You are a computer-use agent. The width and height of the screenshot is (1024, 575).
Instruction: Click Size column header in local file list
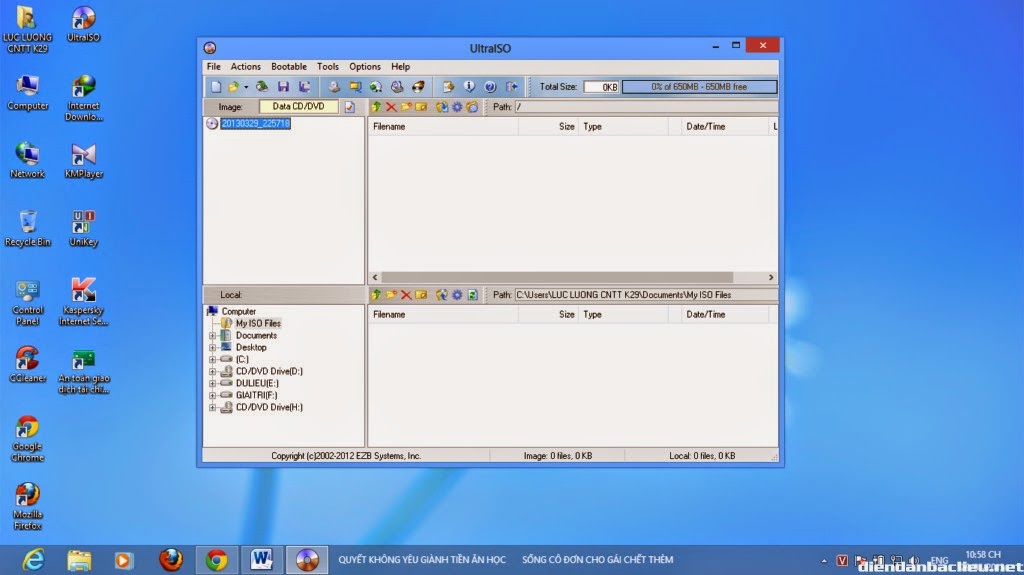[549, 314]
